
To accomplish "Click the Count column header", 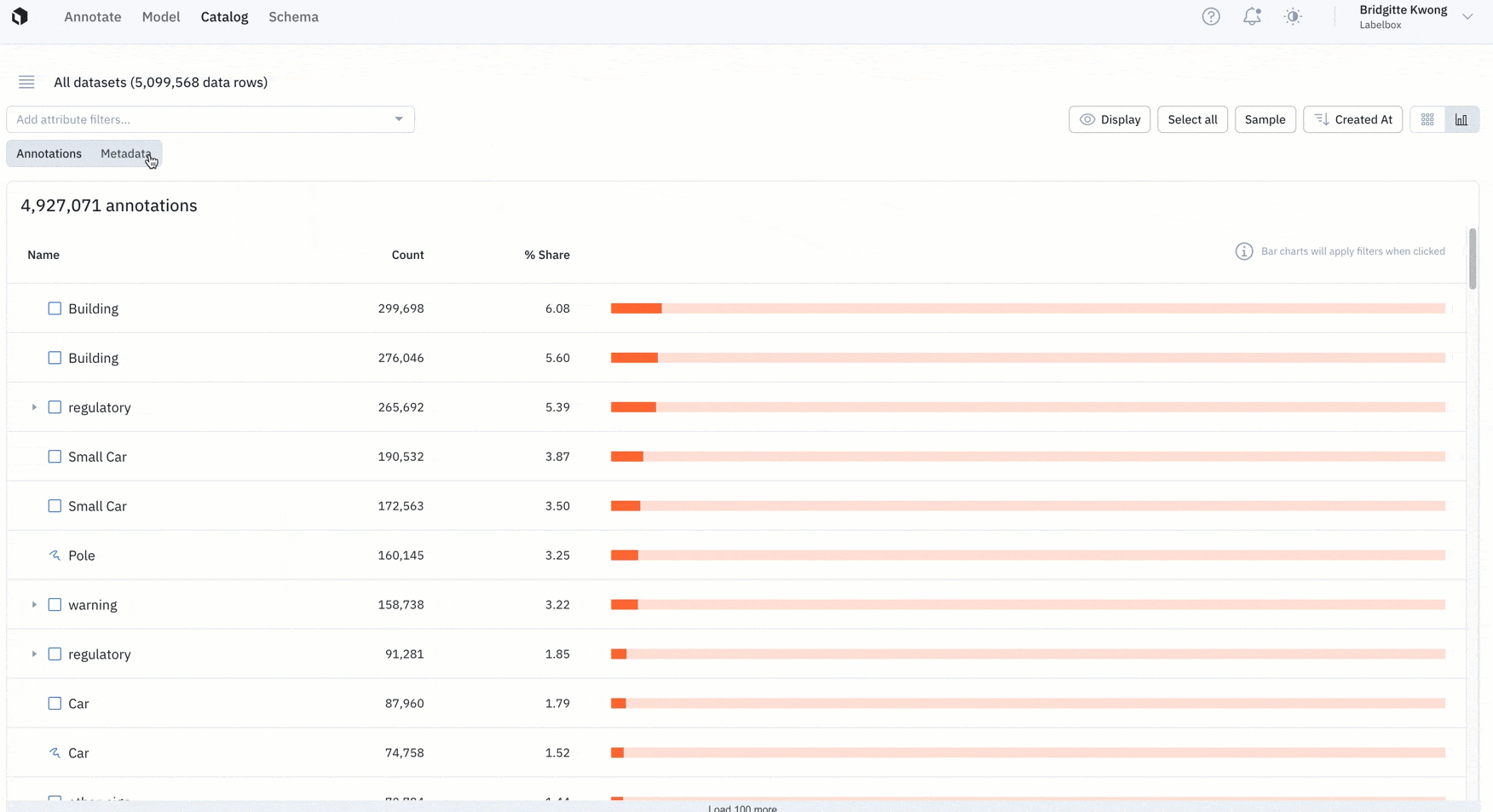I will pyautogui.click(x=407, y=255).
